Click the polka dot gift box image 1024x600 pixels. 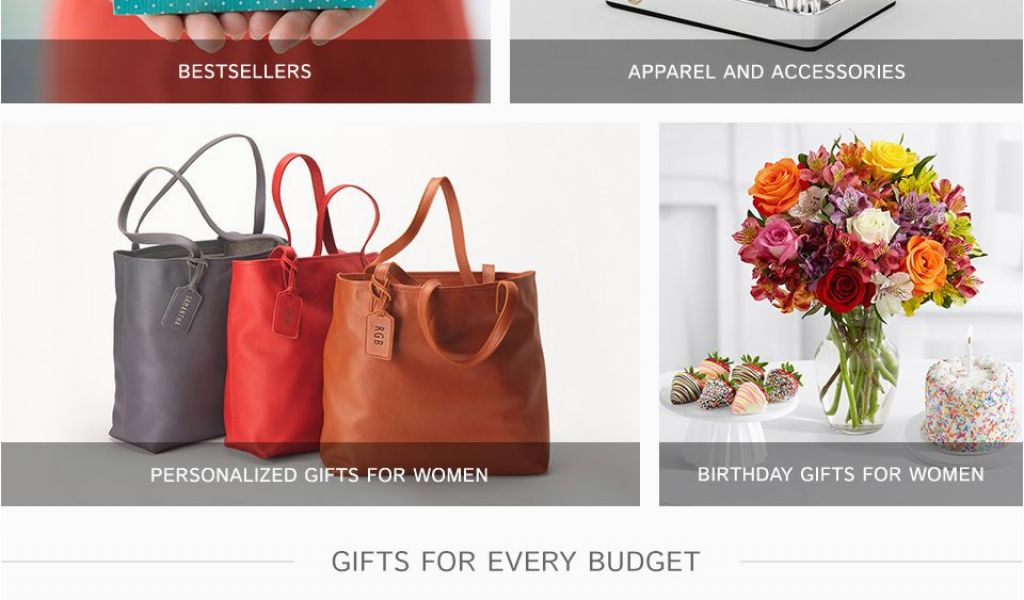click(245, 7)
